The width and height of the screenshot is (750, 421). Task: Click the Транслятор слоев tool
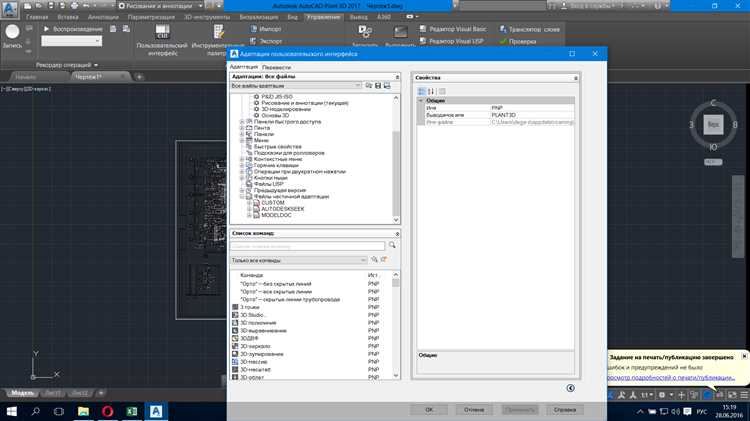click(x=529, y=29)
